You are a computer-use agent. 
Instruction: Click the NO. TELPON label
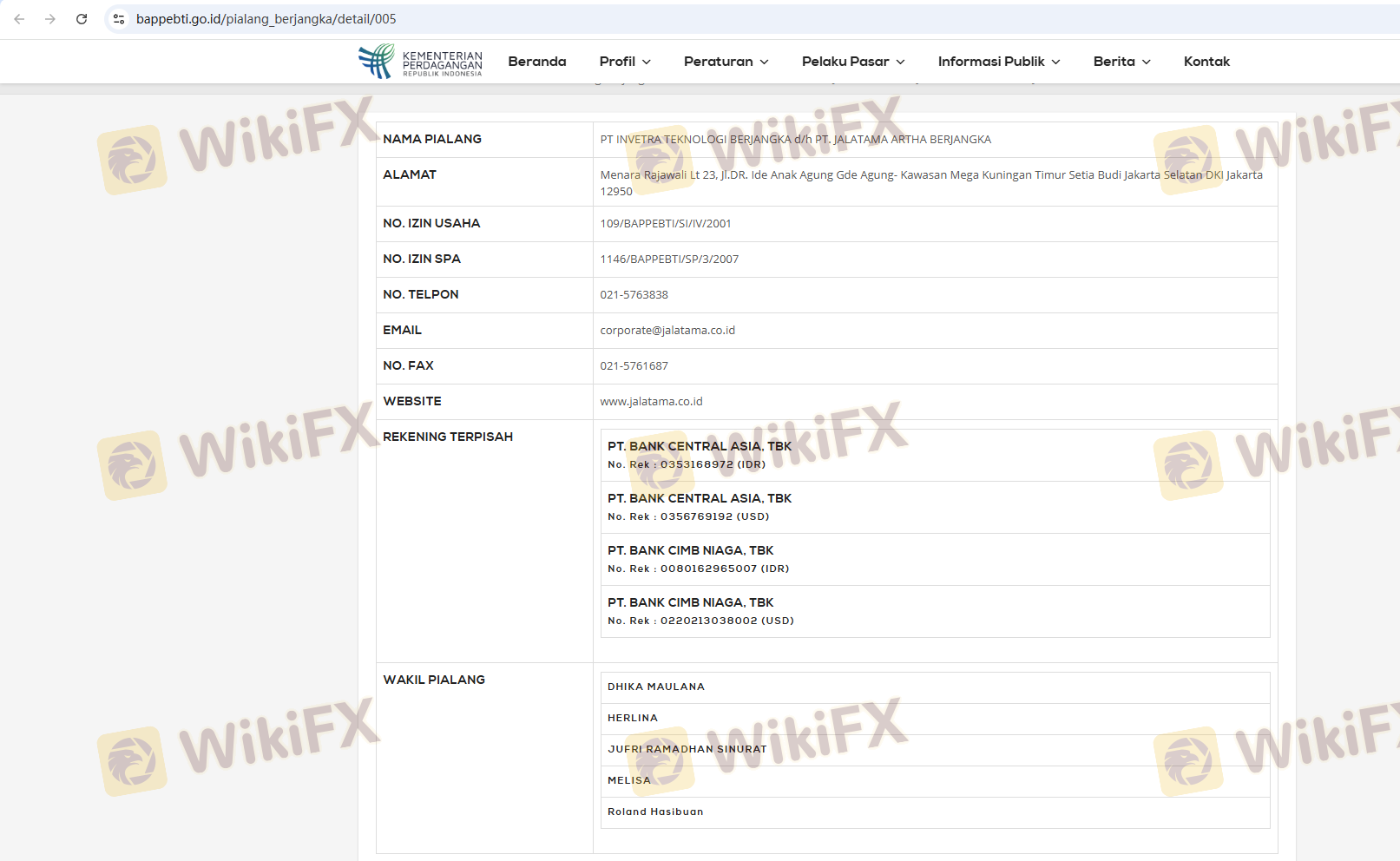coord(421,295)
